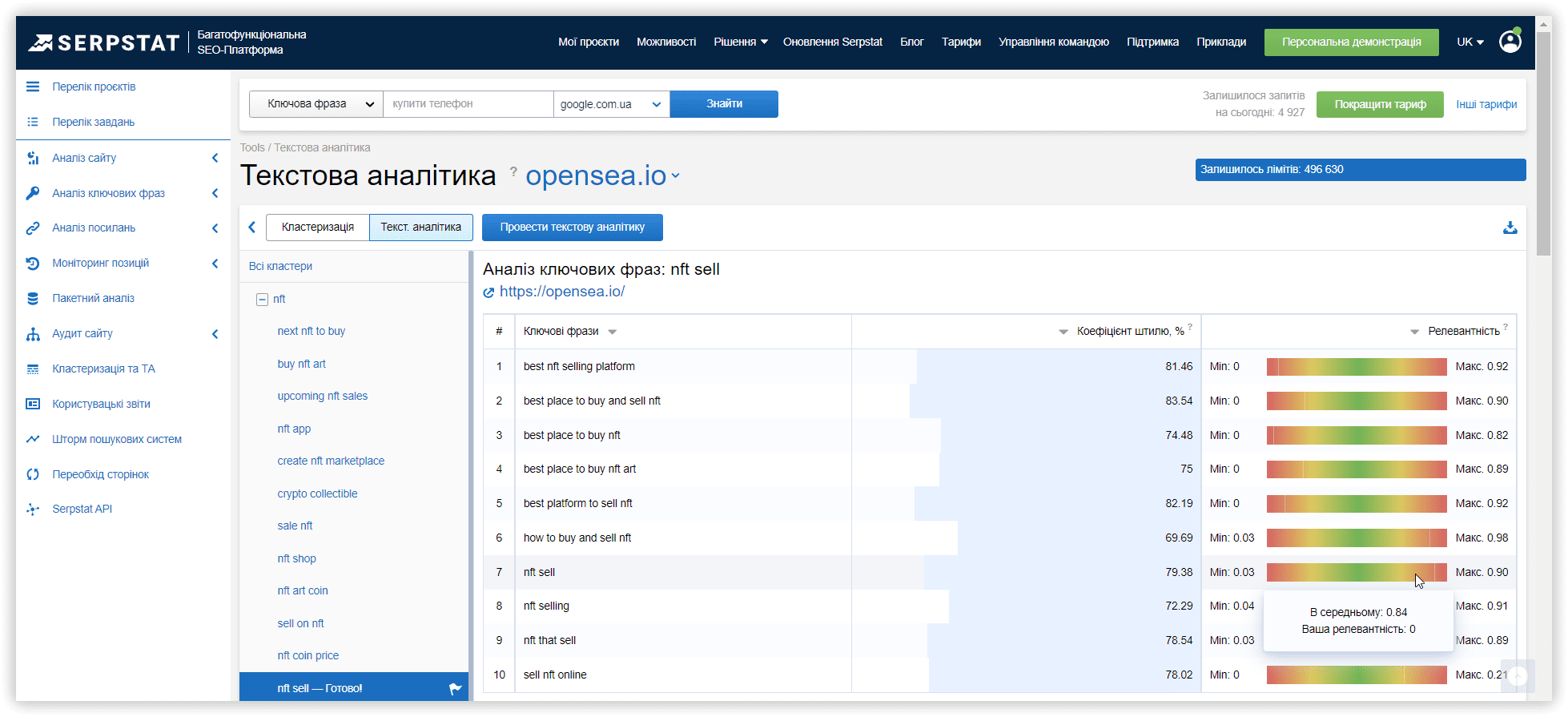Sort by Релевантність column arrow
Viewport: 1568px width, 717px height.
[x=1415, y=332]
